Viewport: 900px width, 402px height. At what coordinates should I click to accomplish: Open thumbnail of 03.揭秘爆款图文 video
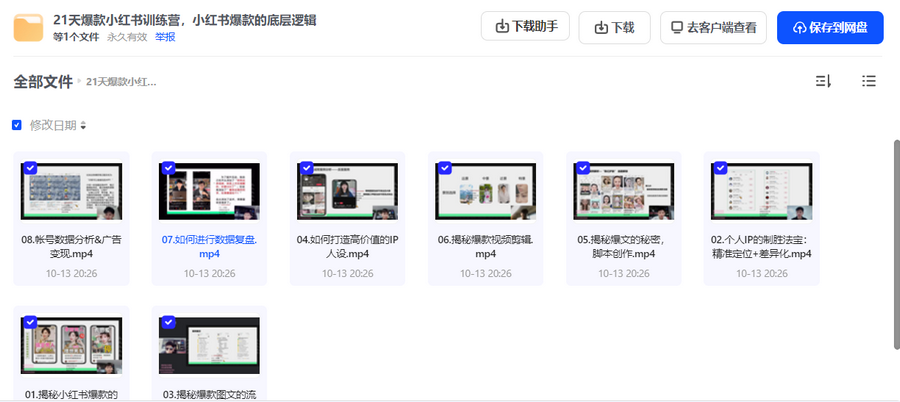pos(209,346)
